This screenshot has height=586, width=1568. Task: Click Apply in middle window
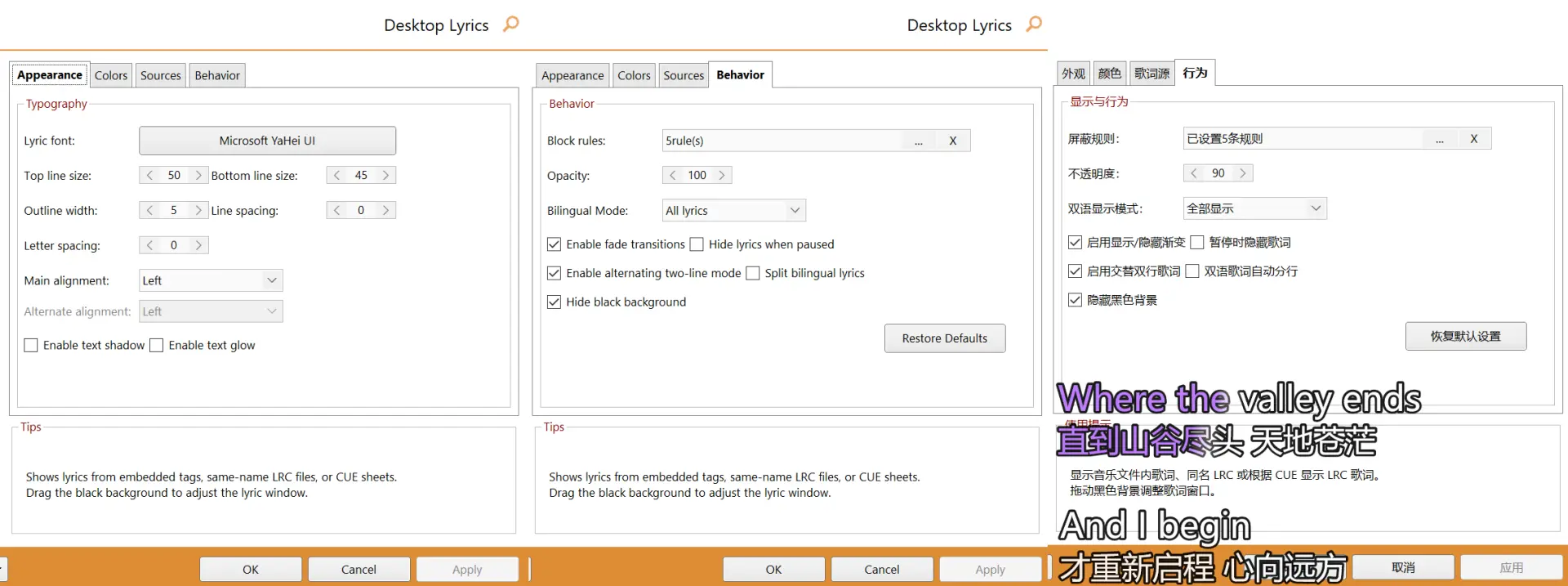(x=991, y=569)
